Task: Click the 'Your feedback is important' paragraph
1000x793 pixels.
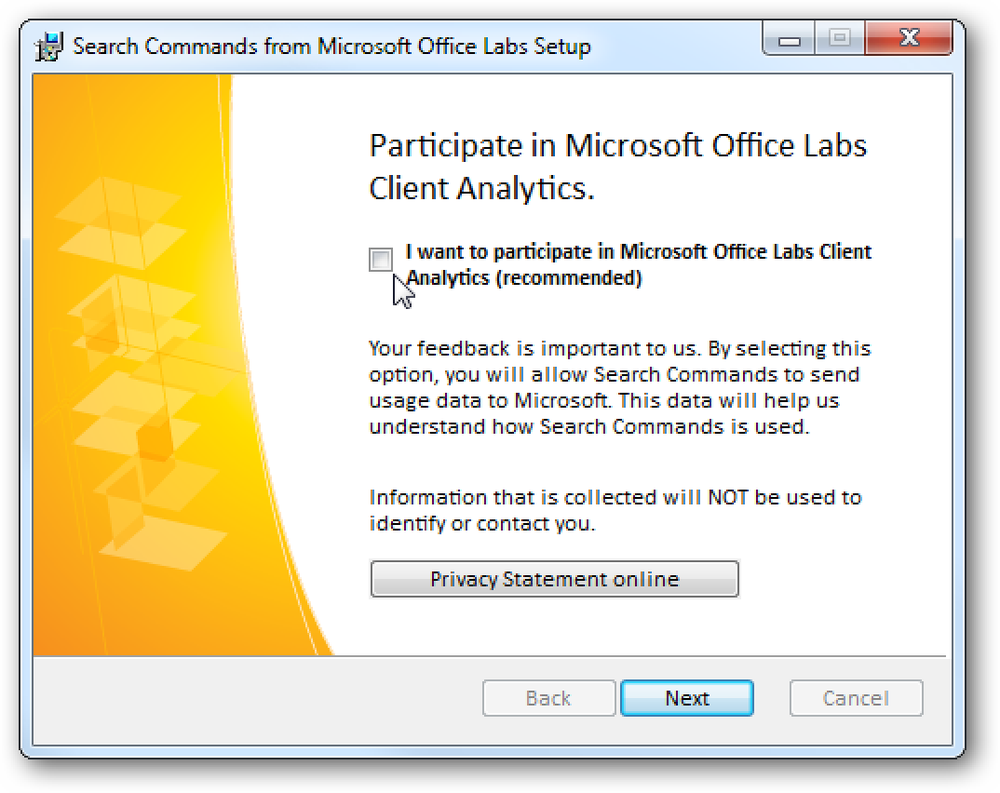Action: click(619, 387)
